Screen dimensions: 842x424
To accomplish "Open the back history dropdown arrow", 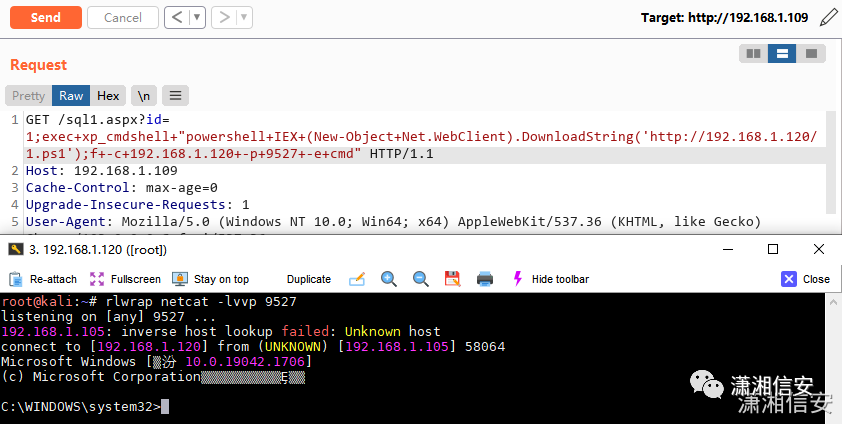I will pos(198,18).
